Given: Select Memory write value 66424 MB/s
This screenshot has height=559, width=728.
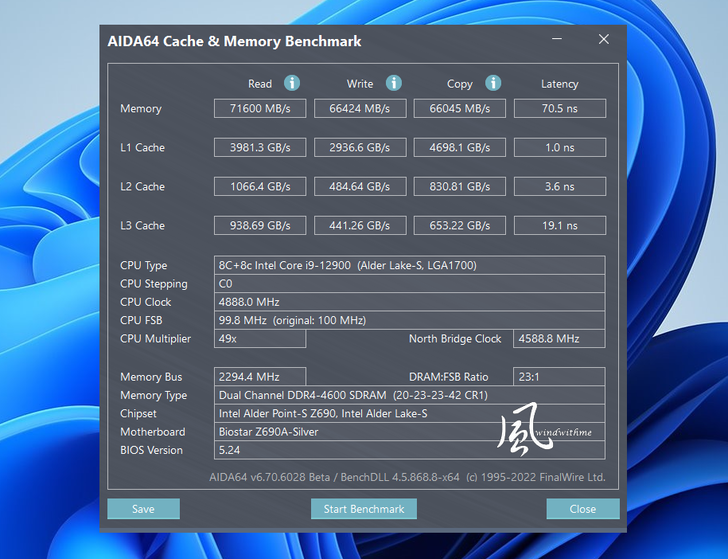Looking at the screenshot, I should [360, 108].
